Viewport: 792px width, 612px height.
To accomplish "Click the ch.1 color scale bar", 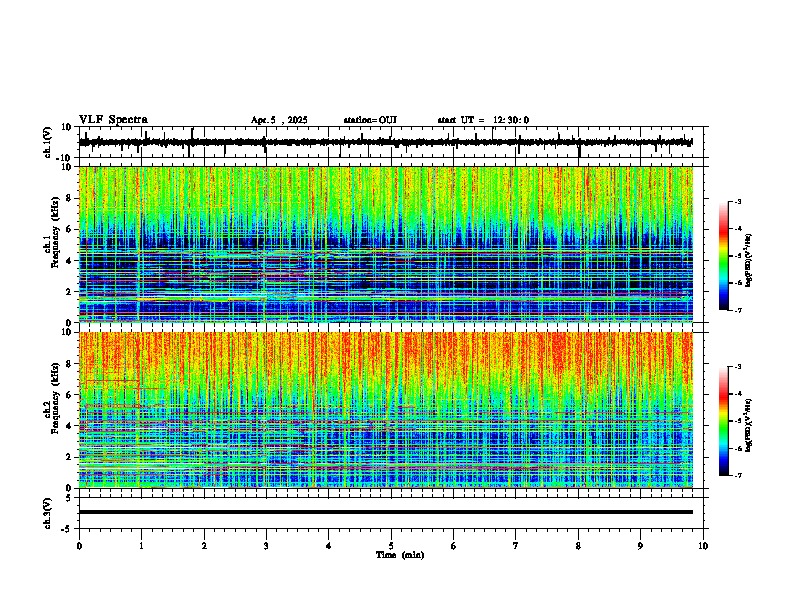I will click(723, 256).
